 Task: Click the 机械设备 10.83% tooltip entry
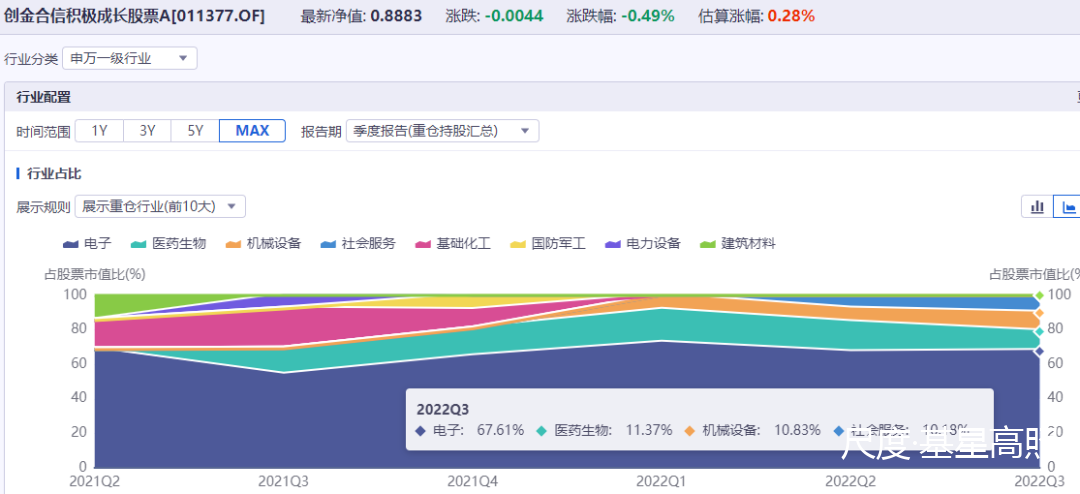[x=755, y=430]
